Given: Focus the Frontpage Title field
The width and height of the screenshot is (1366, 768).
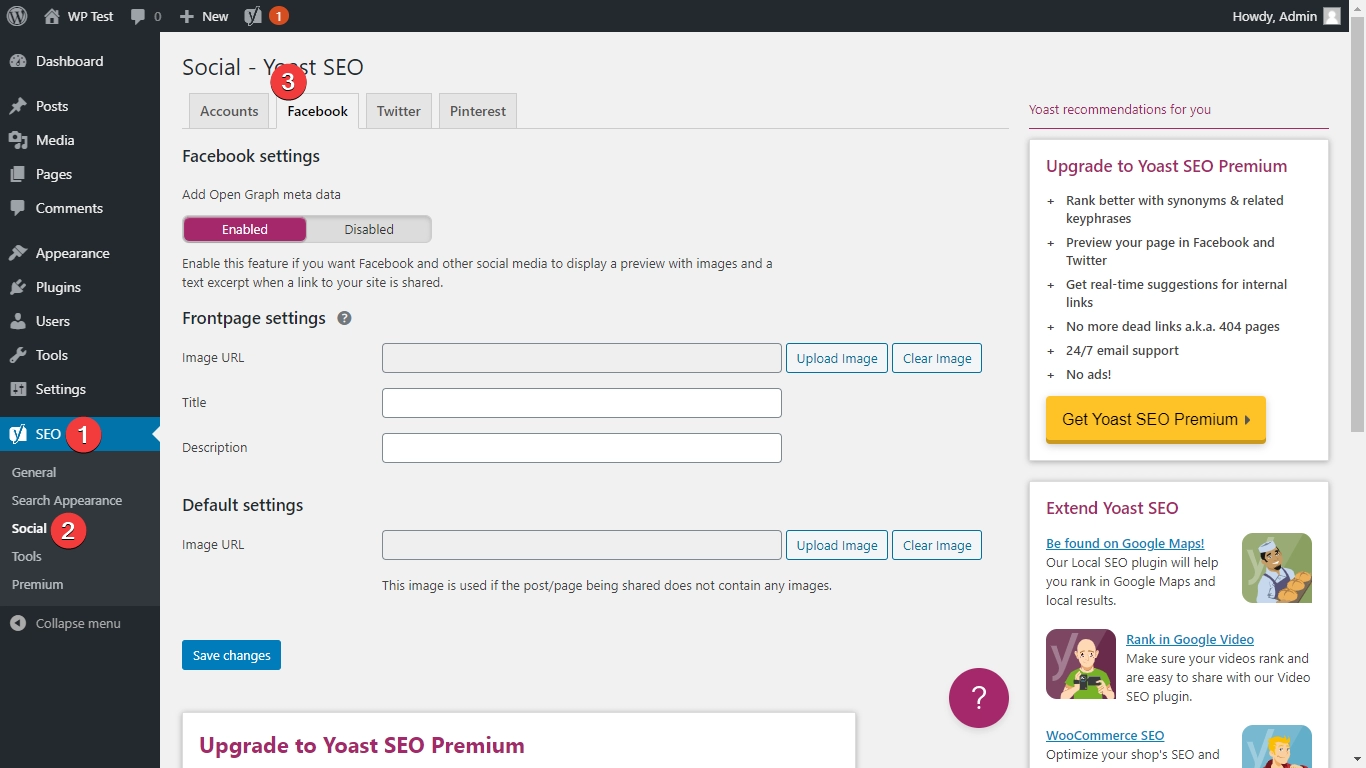Looking at the screenshot, I should [x=582, y=403].
